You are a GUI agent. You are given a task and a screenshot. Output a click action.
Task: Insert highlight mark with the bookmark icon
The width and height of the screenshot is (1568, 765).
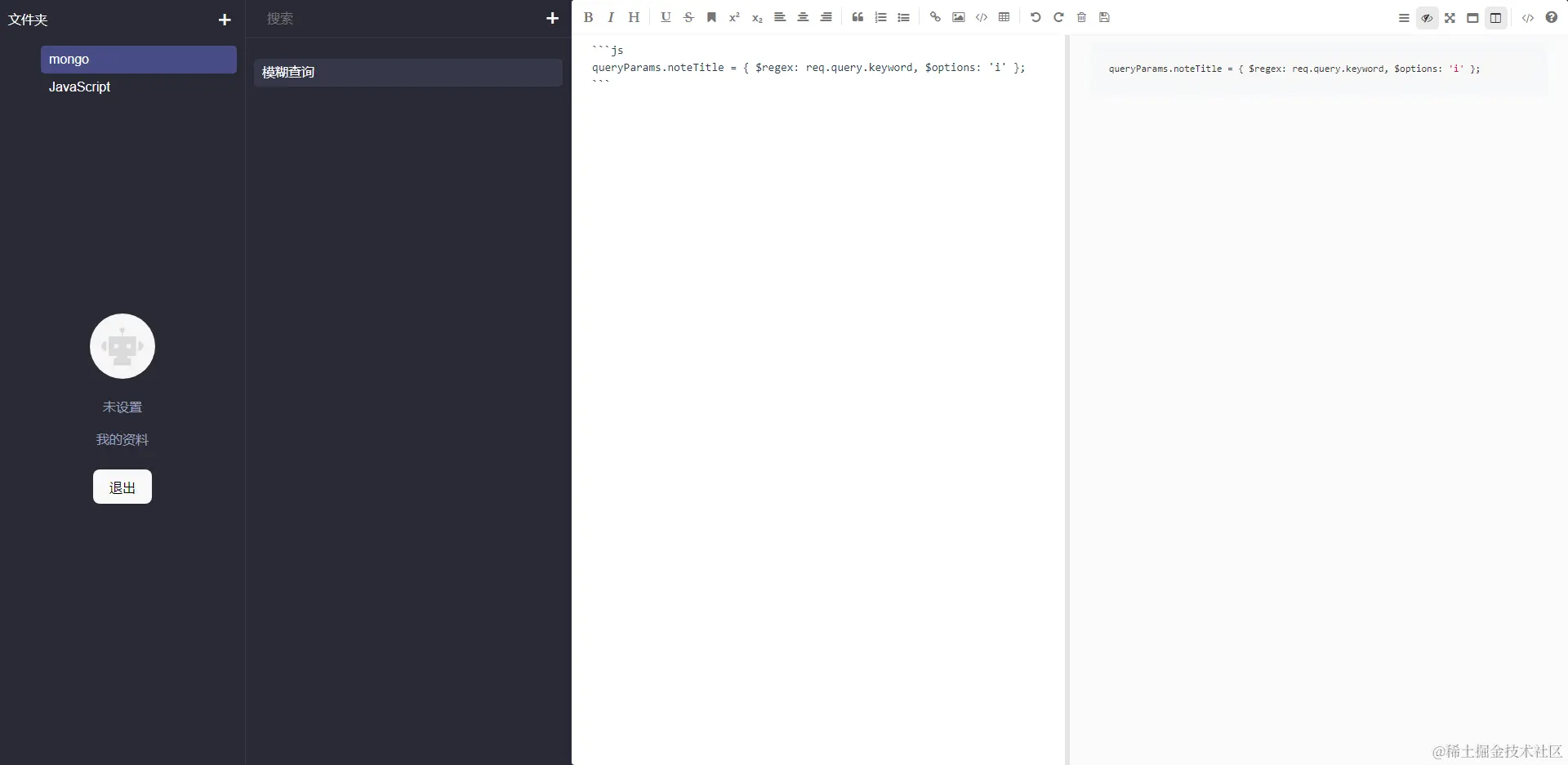pos(711,17)
